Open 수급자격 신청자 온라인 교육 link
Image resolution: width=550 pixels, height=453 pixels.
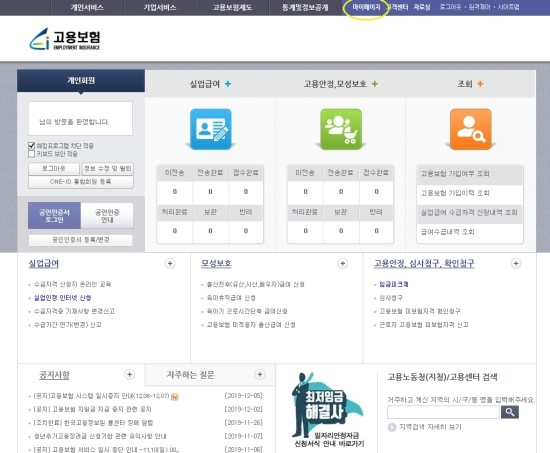pyautogui.click(x=72, y=284)
